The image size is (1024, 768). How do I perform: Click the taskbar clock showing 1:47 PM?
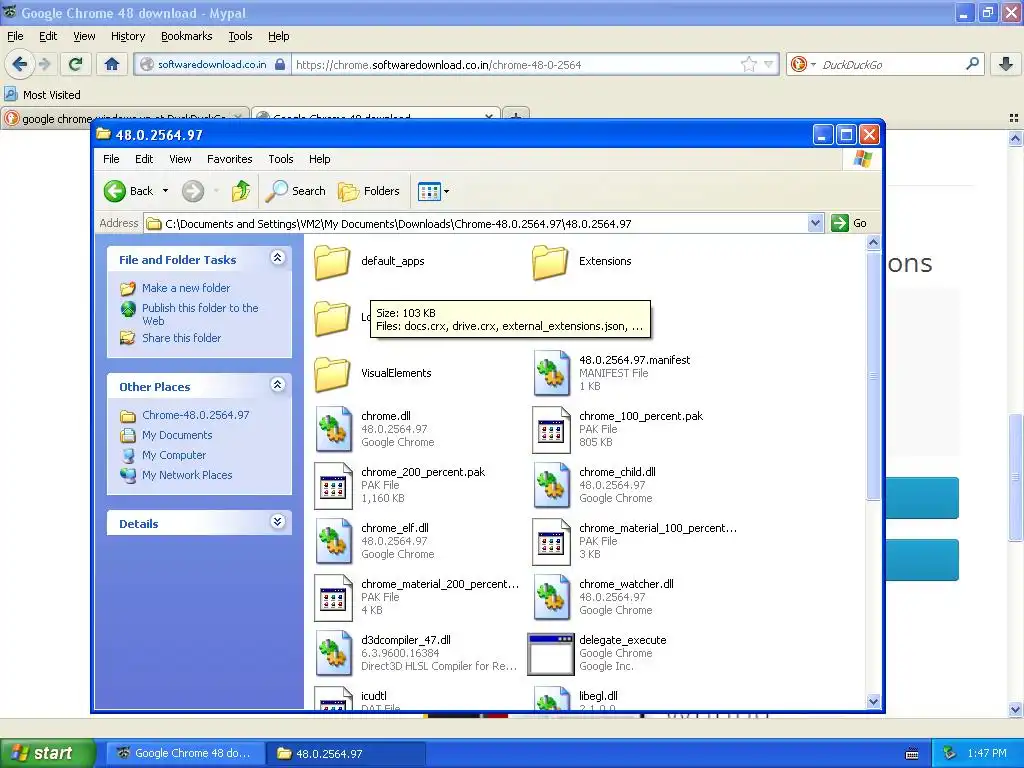pos(987,753)
